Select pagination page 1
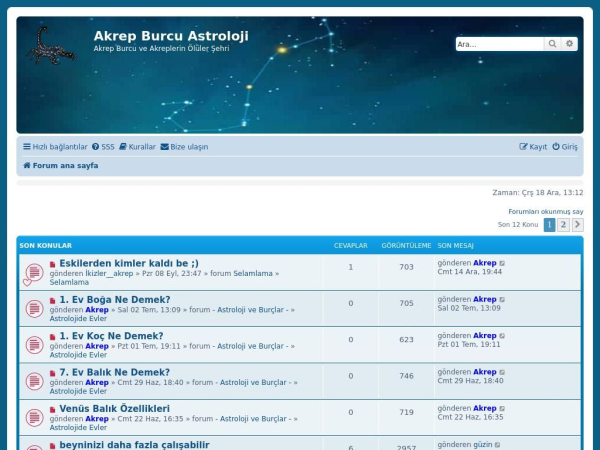 (x=549, y=225)
